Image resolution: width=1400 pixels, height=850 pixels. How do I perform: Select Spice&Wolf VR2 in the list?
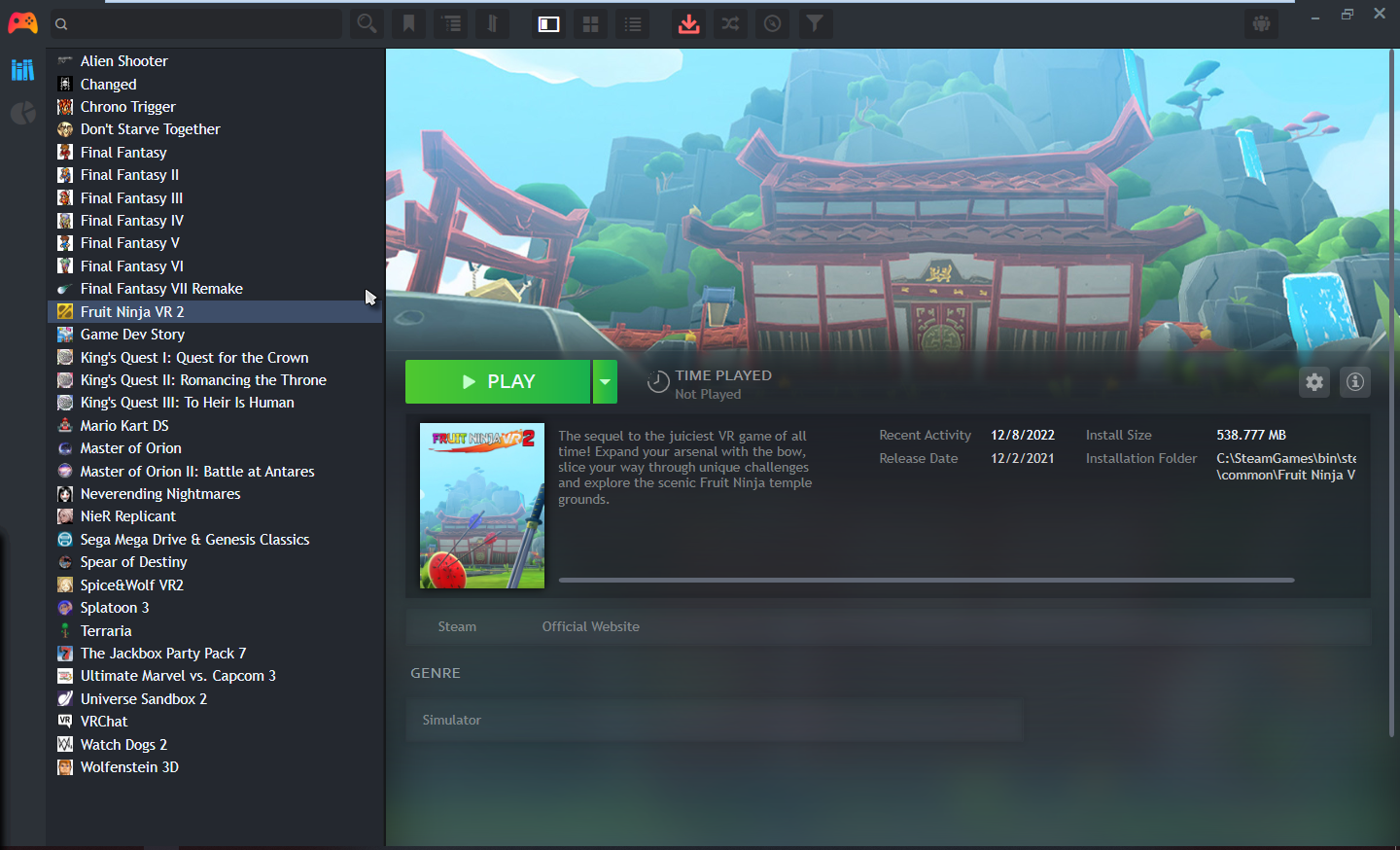click(215, 585)
